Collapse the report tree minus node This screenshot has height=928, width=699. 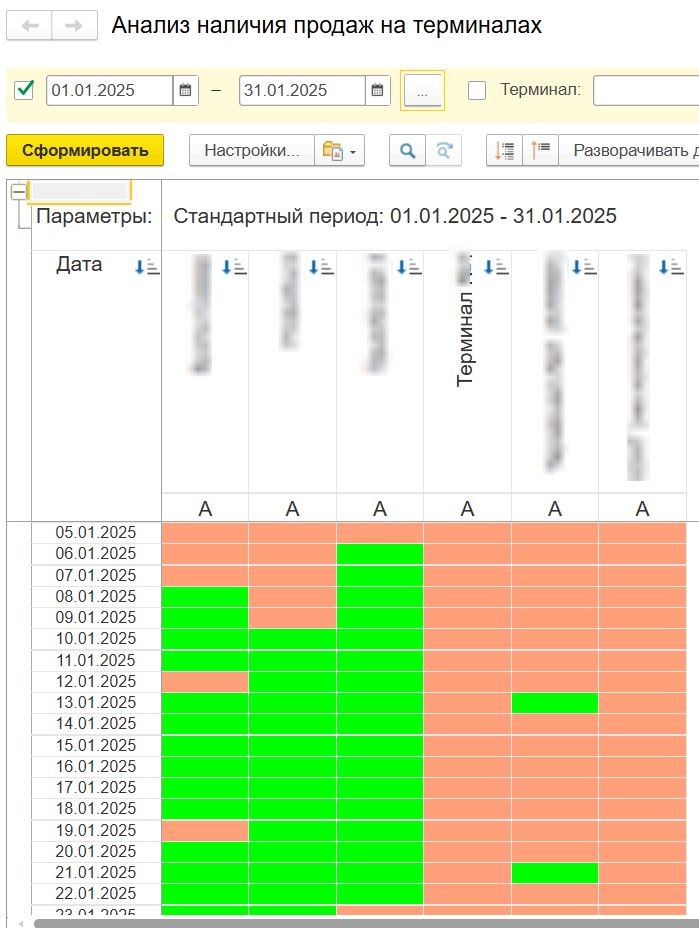(x=18, y=192)
